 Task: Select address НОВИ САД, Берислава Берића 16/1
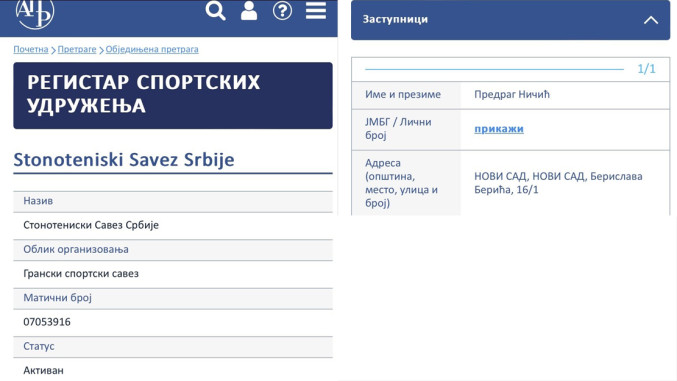[558, 183]
